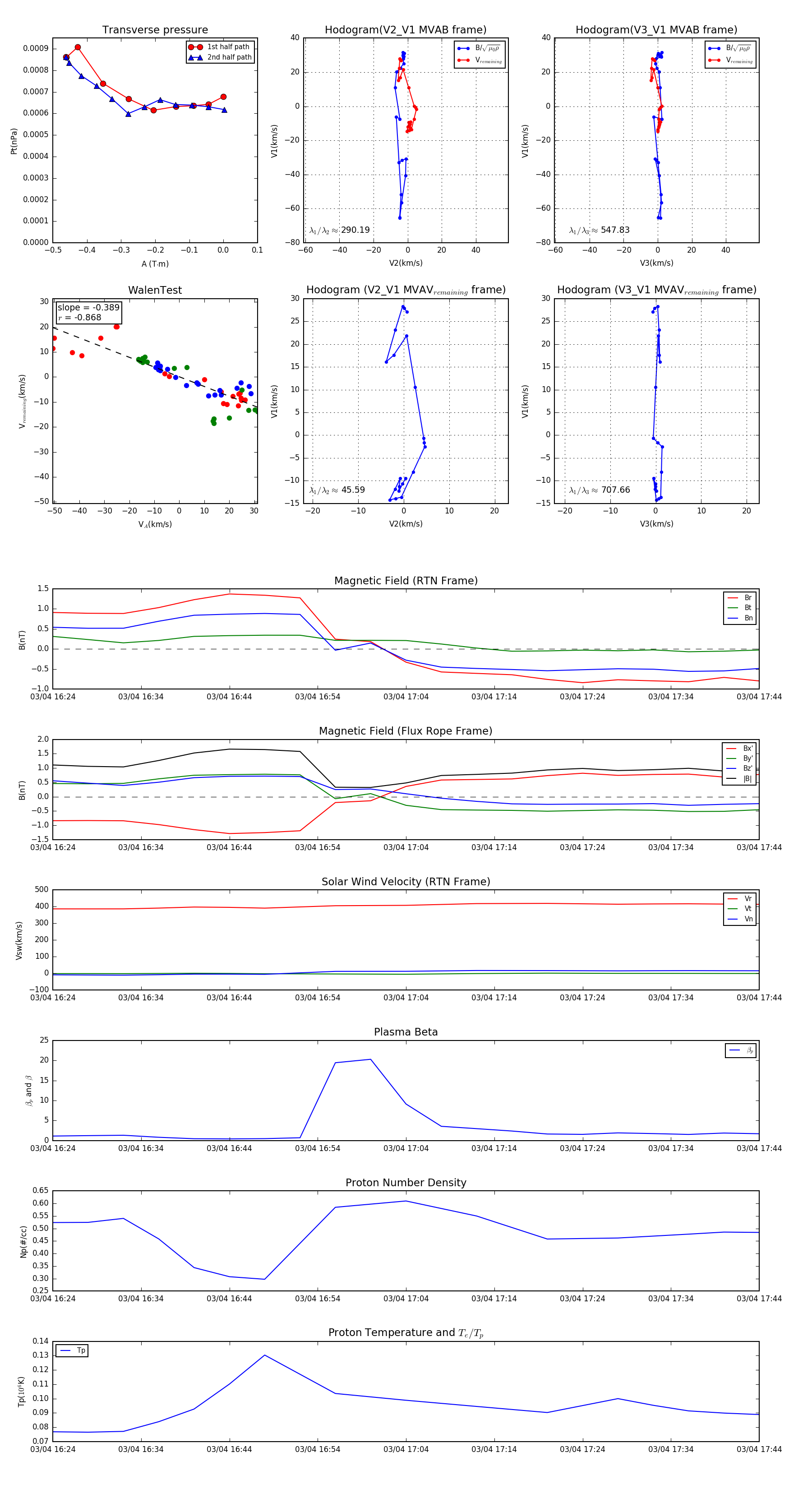
Task: Click the βp legend in Plasma Beta plot
Action: (x=741, y=1050)
